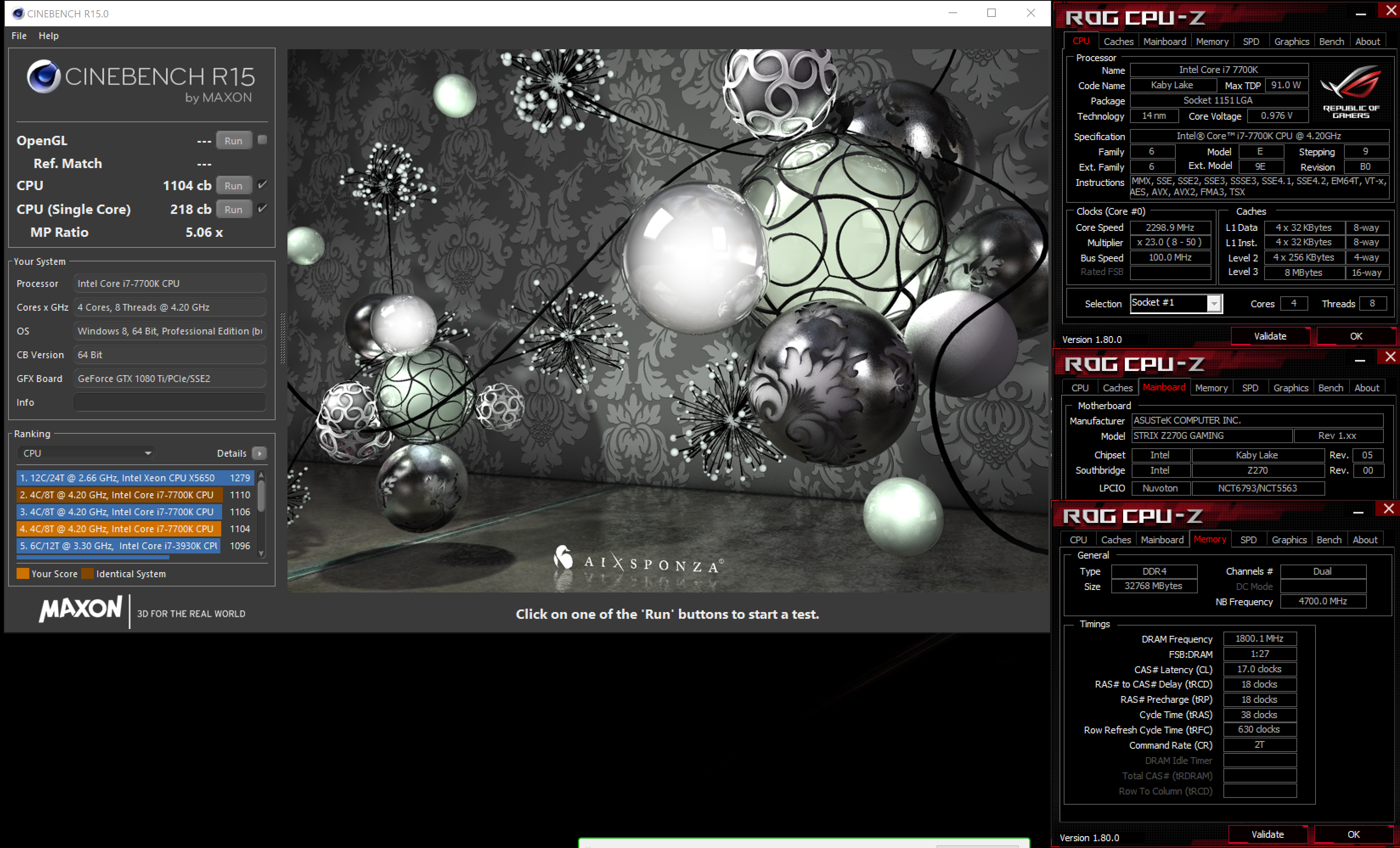The height and width of the screenshot is (848, 1400).
Task: Close the Cinebench window
Action: coord(1031,13)
